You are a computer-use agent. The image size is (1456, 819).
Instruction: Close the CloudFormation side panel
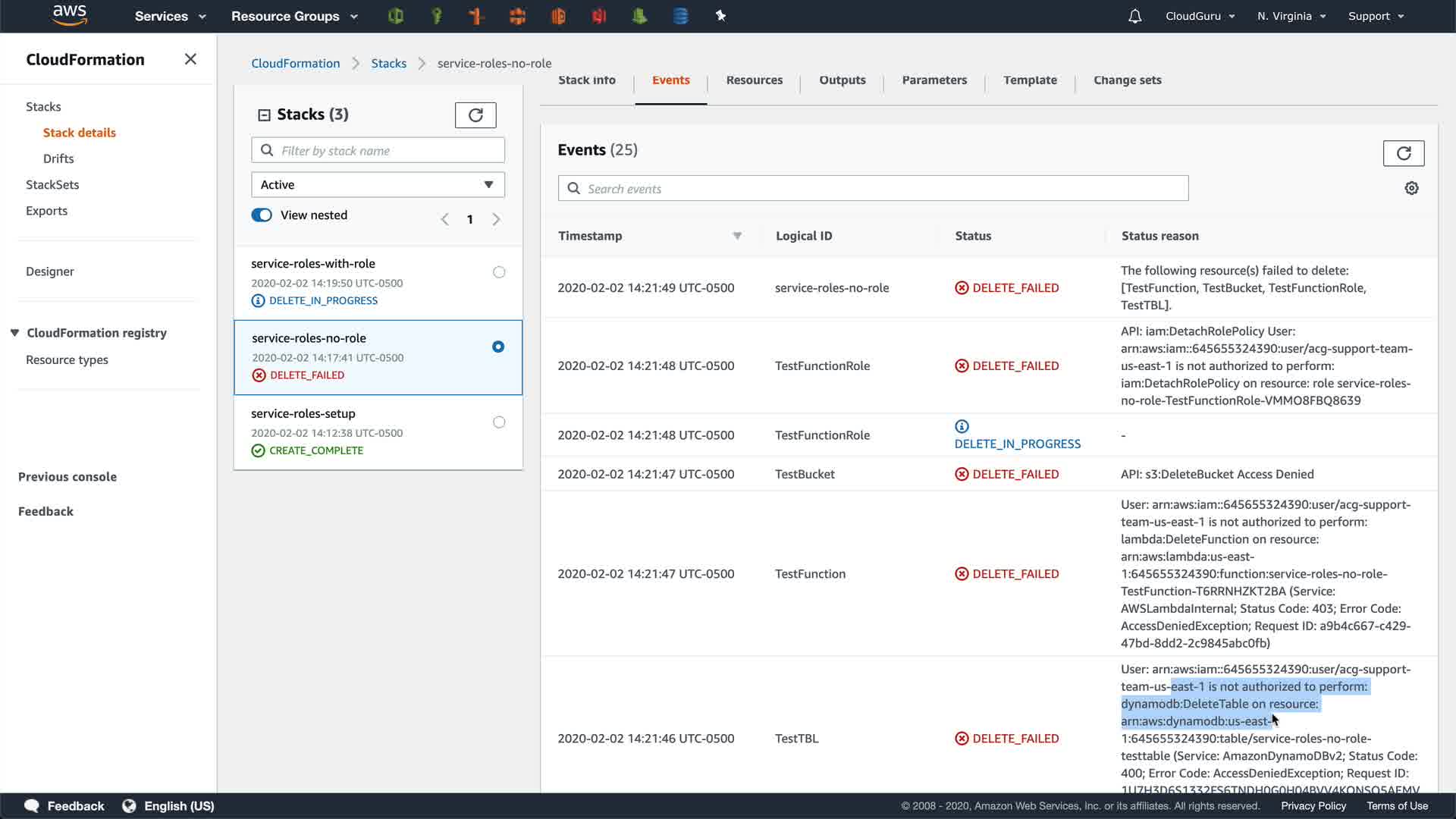(190, 59)
